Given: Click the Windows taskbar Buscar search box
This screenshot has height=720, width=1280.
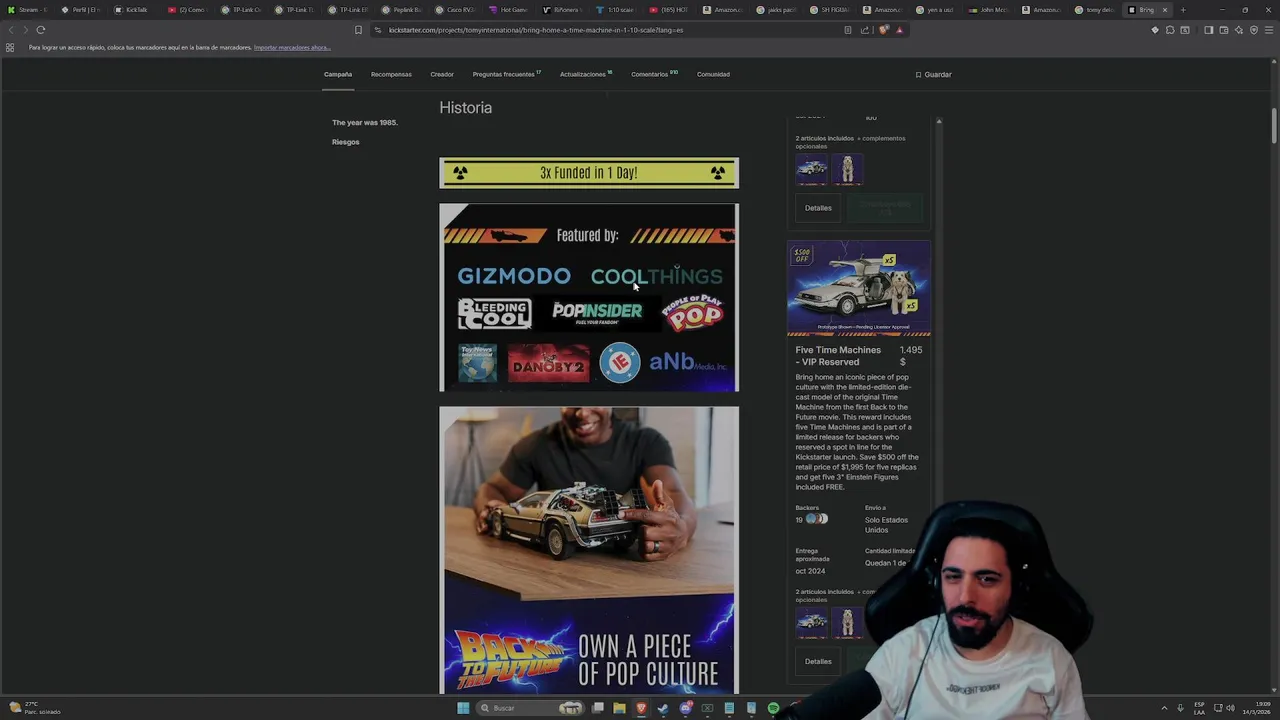Looking at the screenshot, I should tap(530, 708).
